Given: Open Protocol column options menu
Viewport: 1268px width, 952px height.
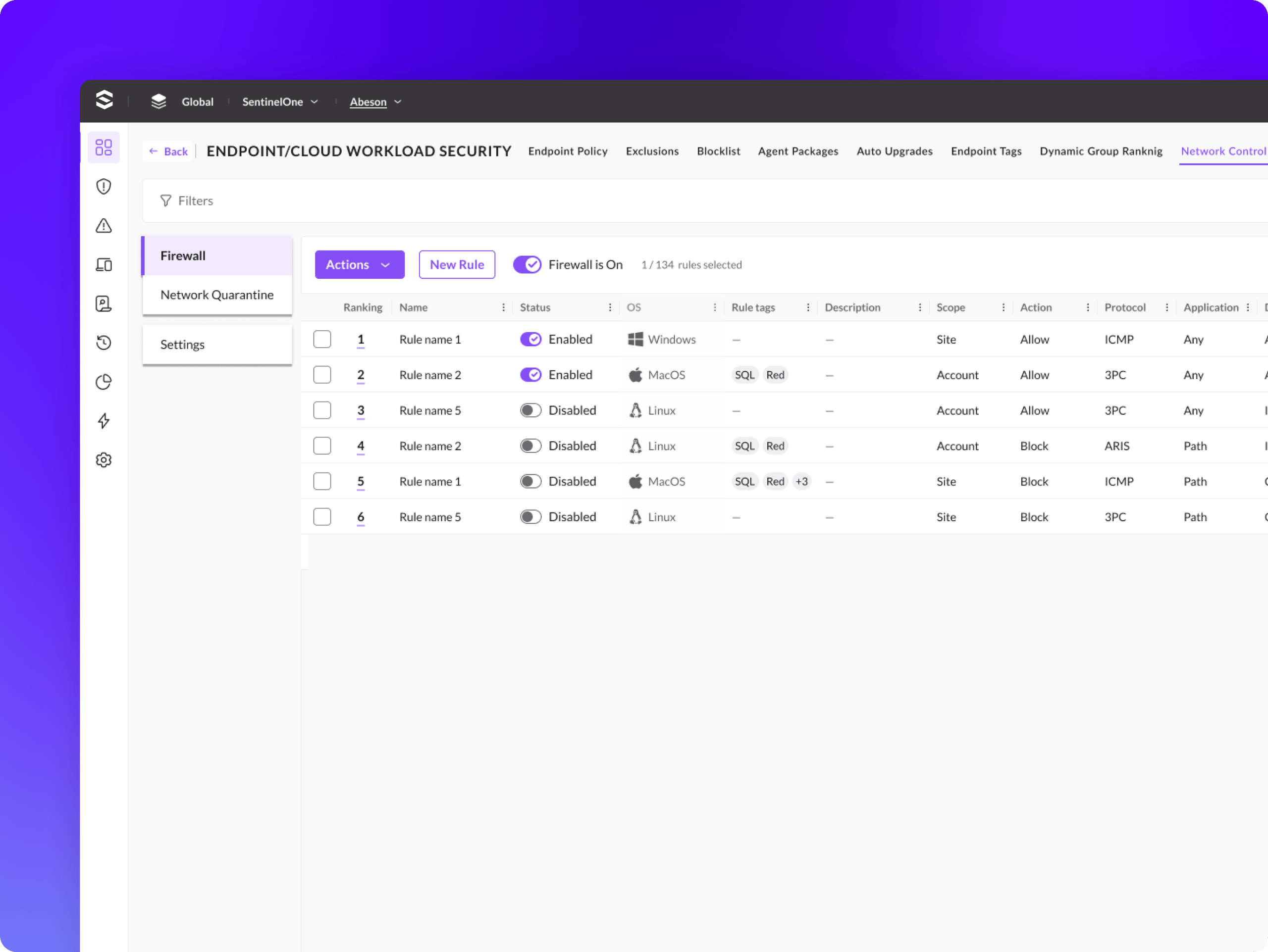Looking at the screenshot, I should click(1167, 307).
